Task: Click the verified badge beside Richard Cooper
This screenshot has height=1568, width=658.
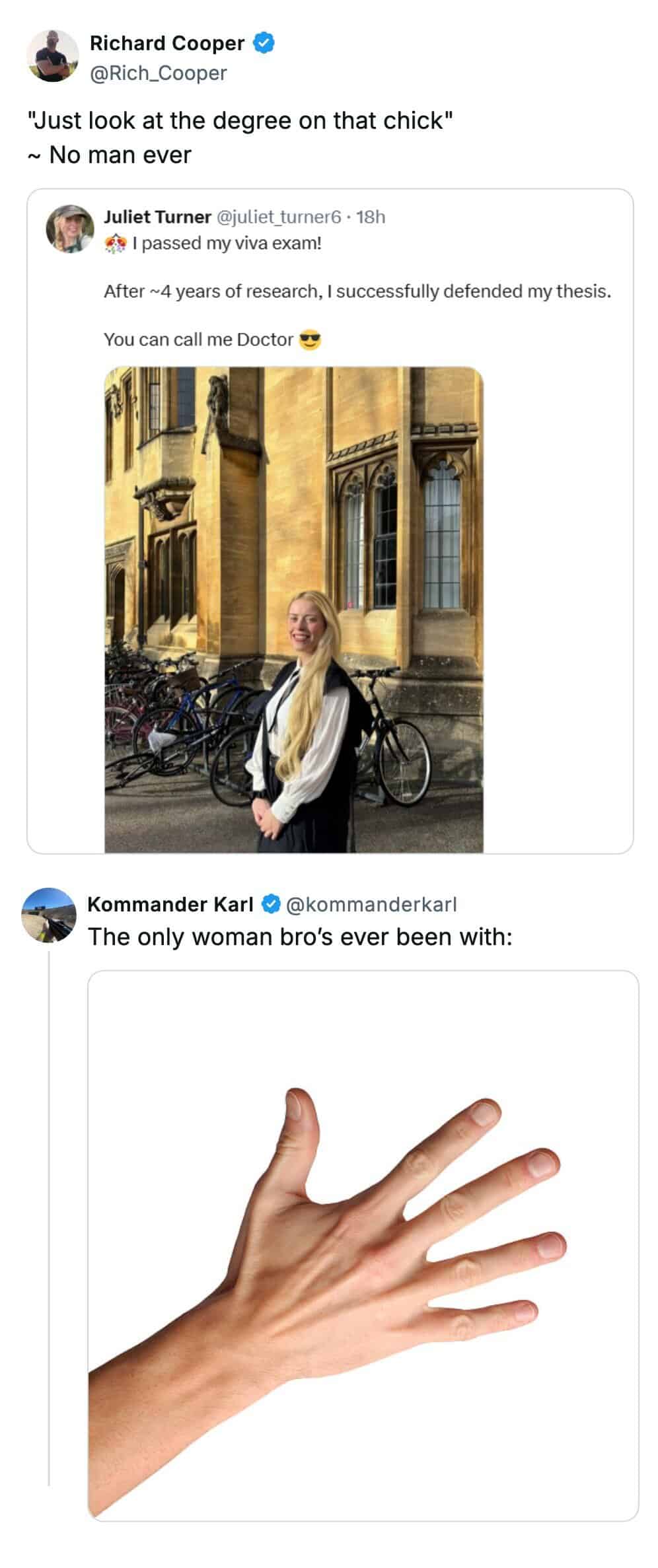Action: (265, 43)
